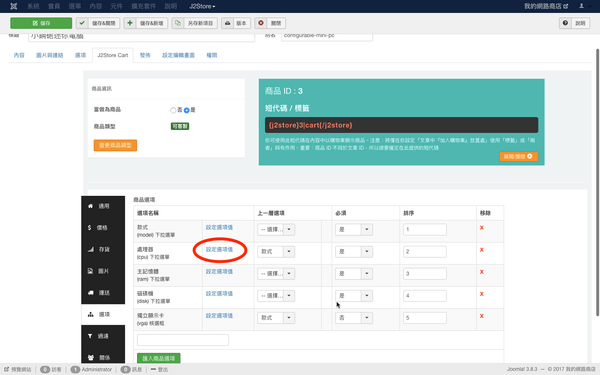
Task: Open required dropdown for vga row
Action: click(x=354, y=318)
